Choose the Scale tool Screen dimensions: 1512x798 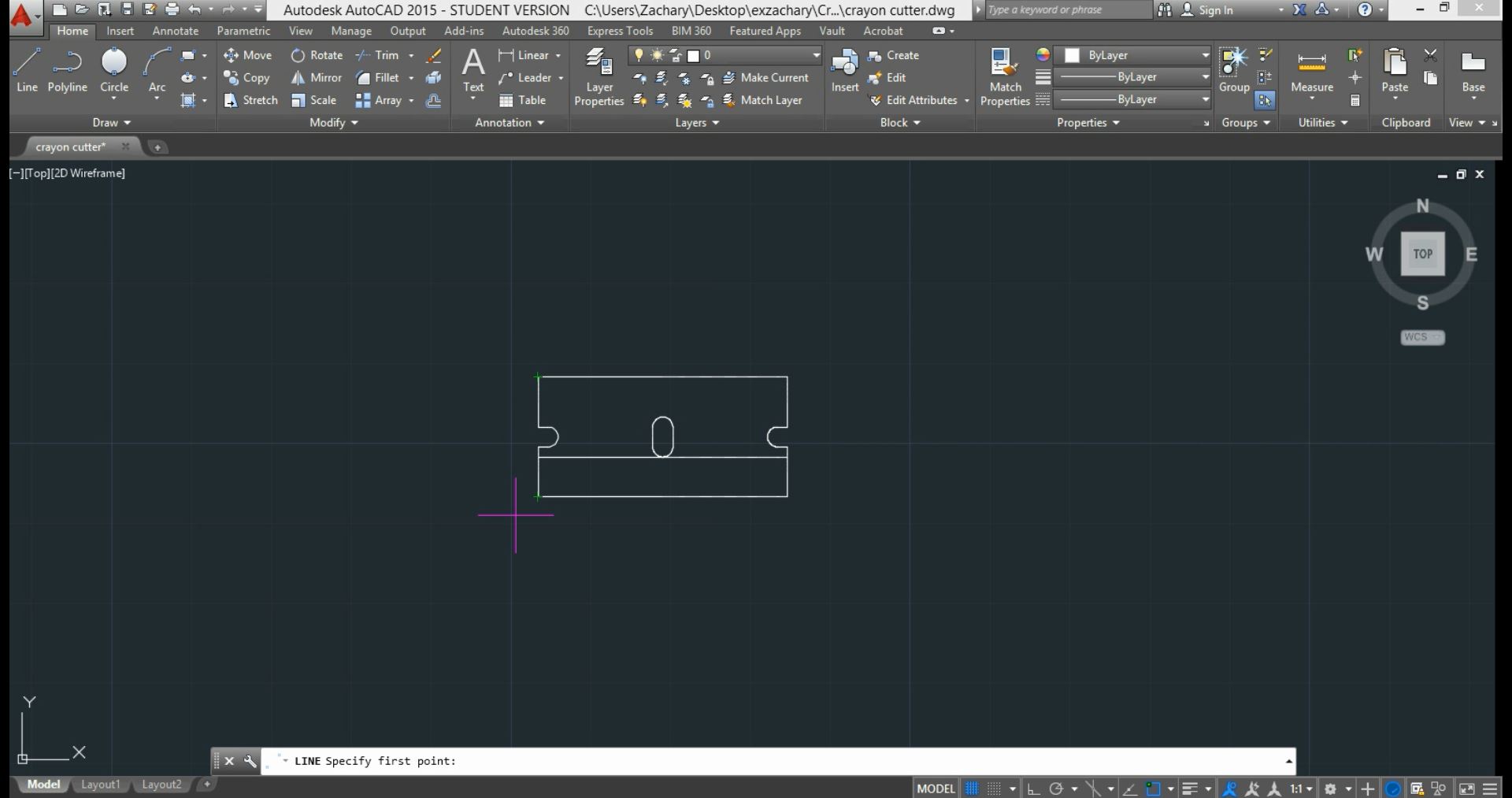coord(313,100)
